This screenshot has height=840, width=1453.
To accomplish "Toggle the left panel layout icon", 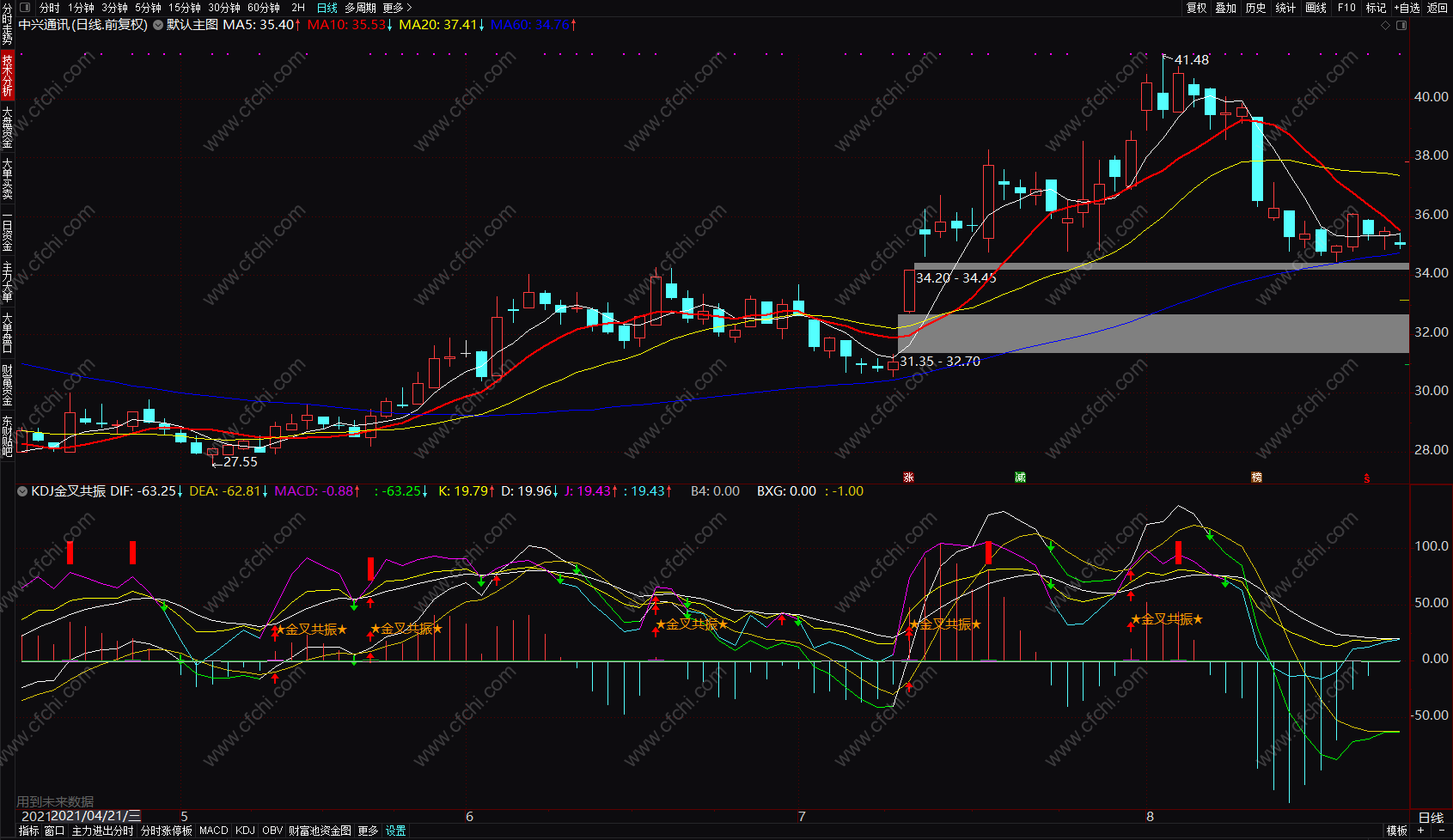I will point(24,8).
